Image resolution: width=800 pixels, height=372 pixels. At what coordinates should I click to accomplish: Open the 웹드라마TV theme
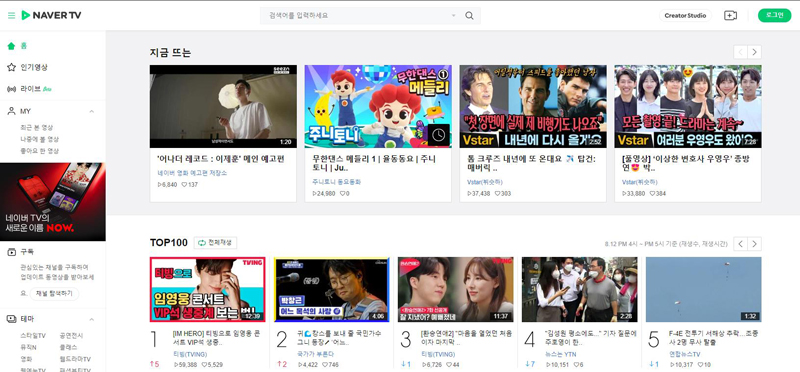pyautogui.click(x=75, y=359)
